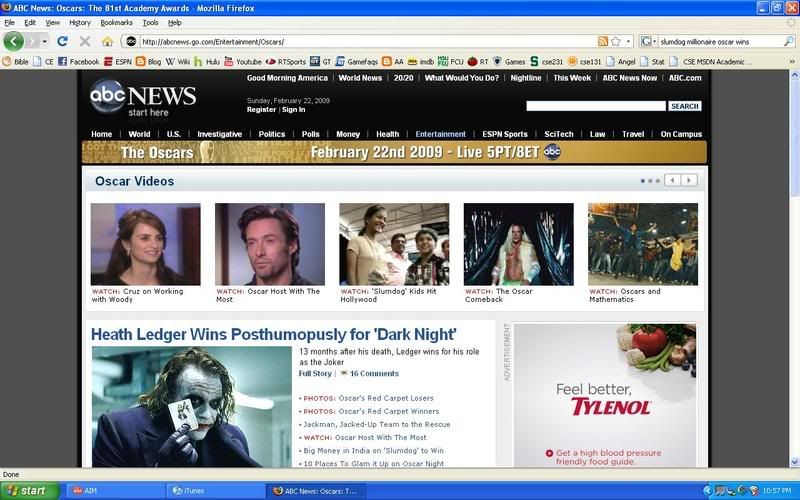800x500 pixels.
Task: Show previous Oscar Videos with left arrow
Action: (672, 180)
